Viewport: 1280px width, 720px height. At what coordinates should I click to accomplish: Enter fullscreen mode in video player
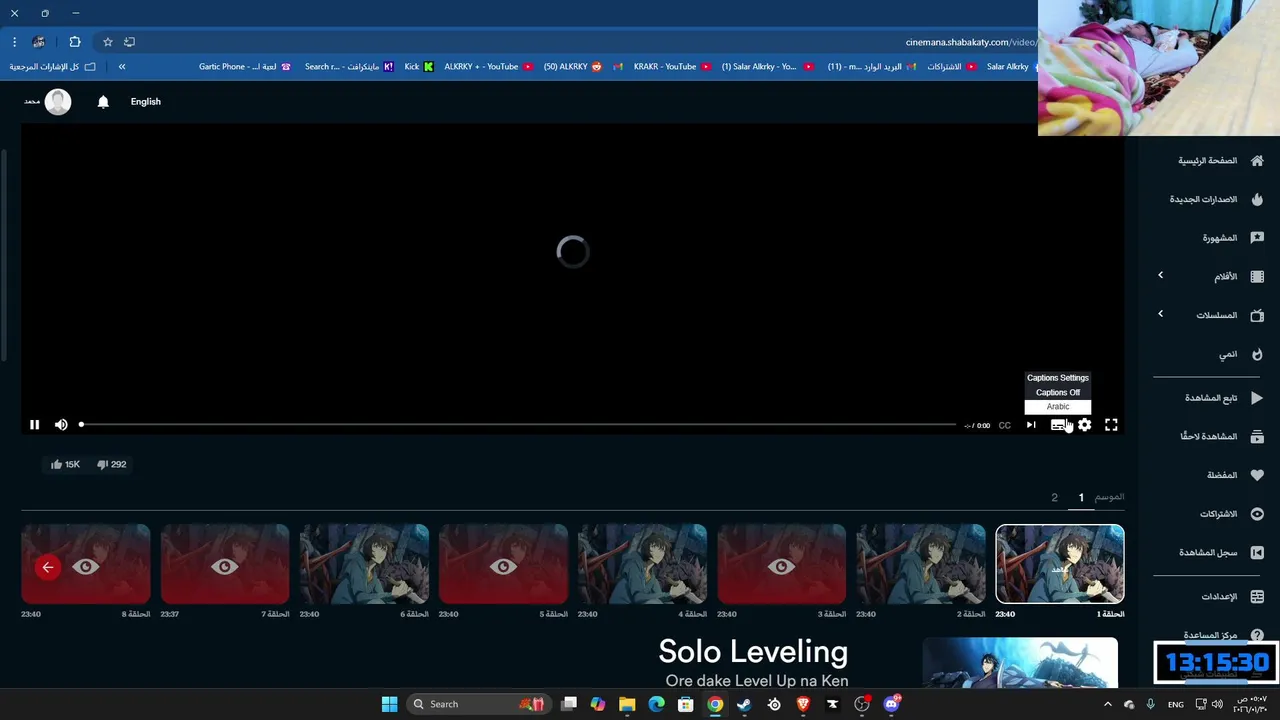pos(1111,425)
